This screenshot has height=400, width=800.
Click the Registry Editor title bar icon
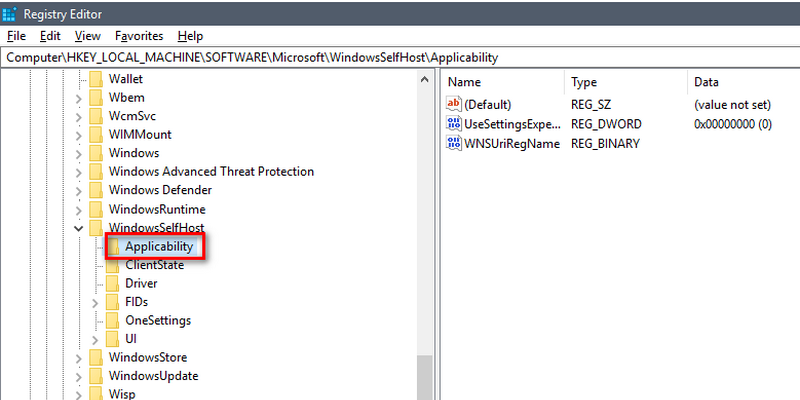pos(10,14)
